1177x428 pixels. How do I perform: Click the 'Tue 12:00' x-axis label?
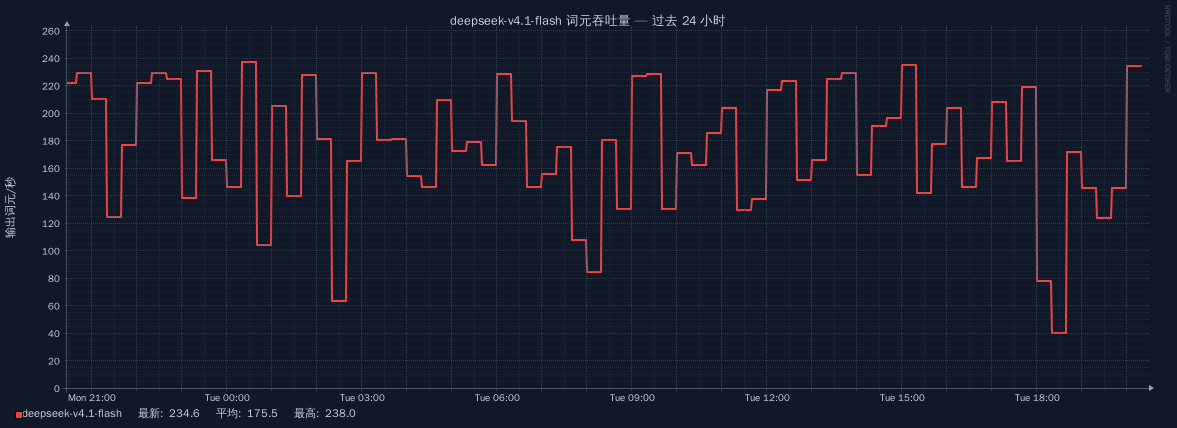click(x=767, y=397)
